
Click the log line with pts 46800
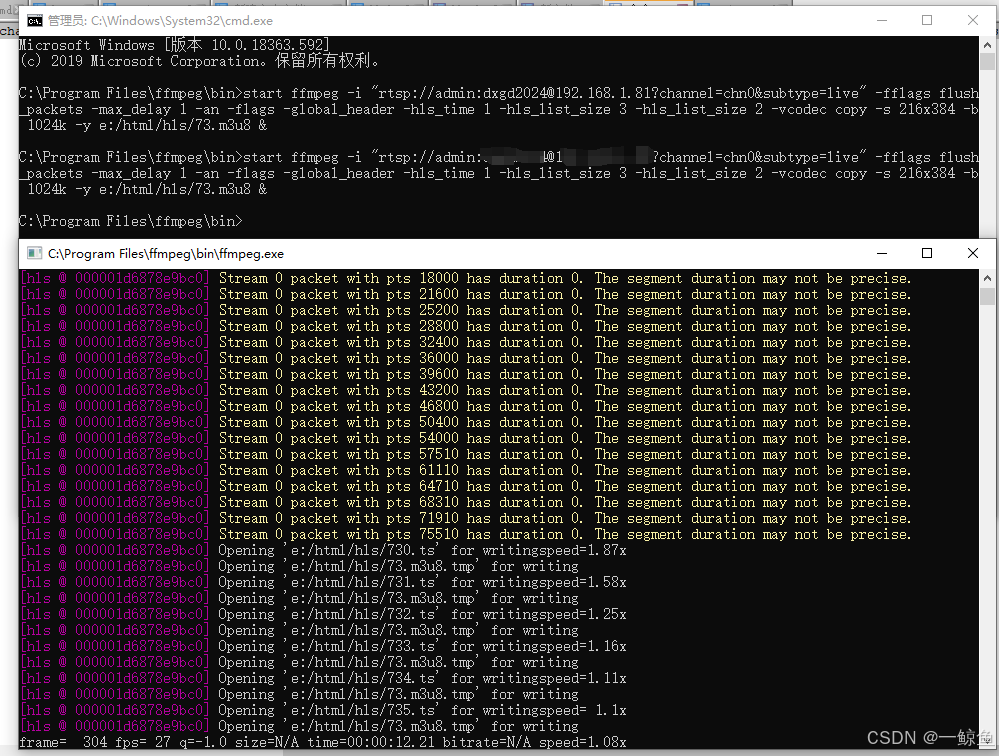click(466, 406)
